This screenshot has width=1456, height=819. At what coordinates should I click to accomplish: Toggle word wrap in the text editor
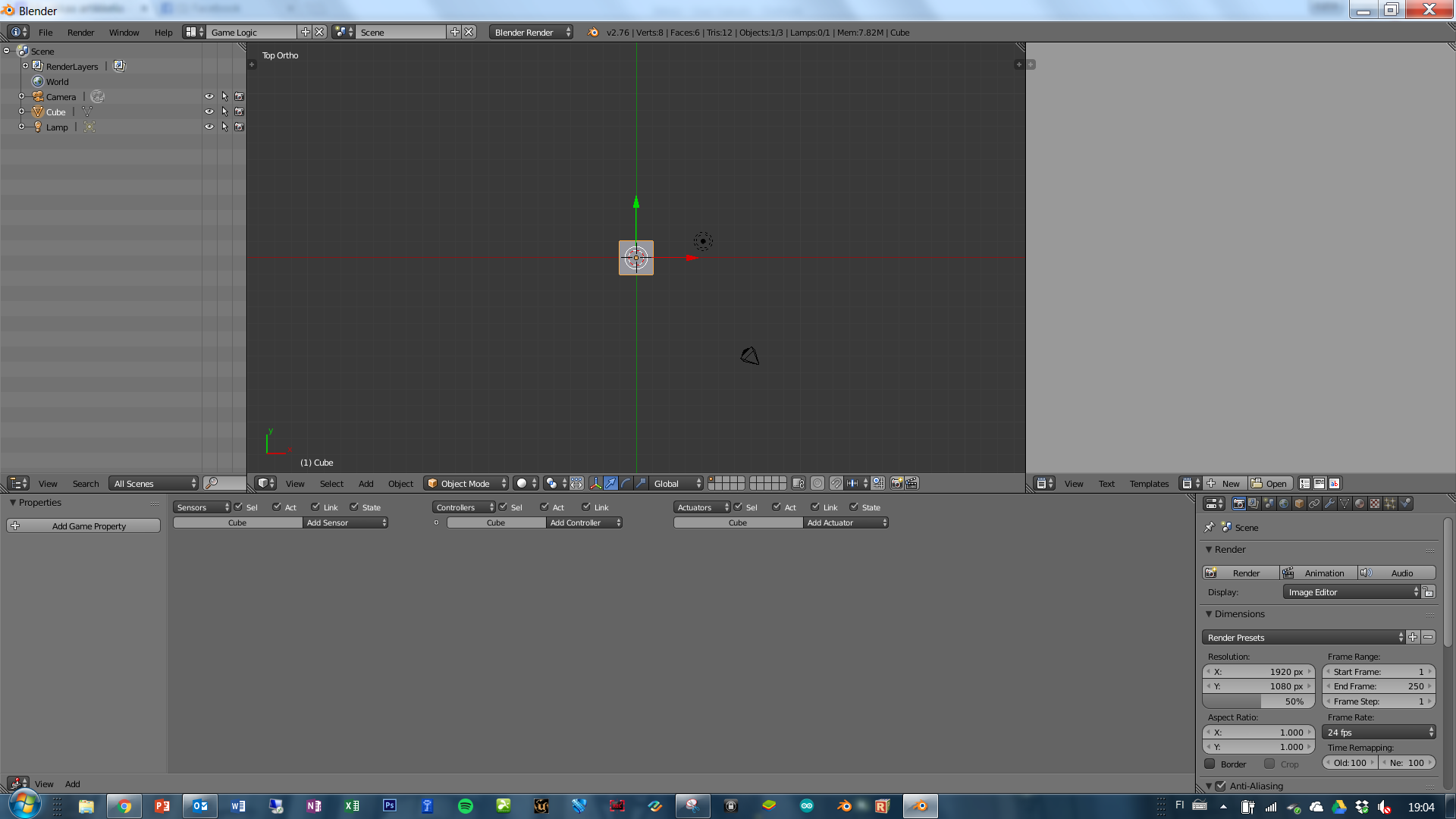tap(1319, 483)
